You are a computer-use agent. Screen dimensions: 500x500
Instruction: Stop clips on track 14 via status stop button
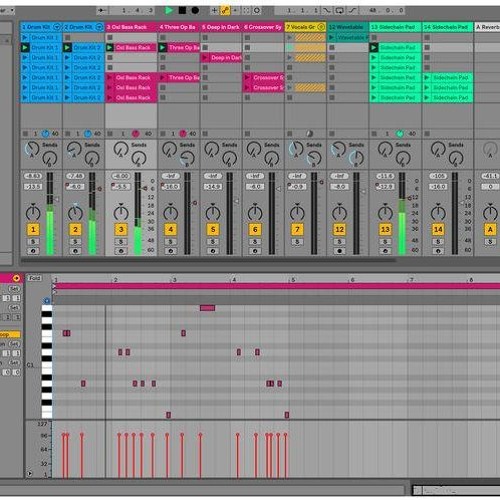[427, 134]
